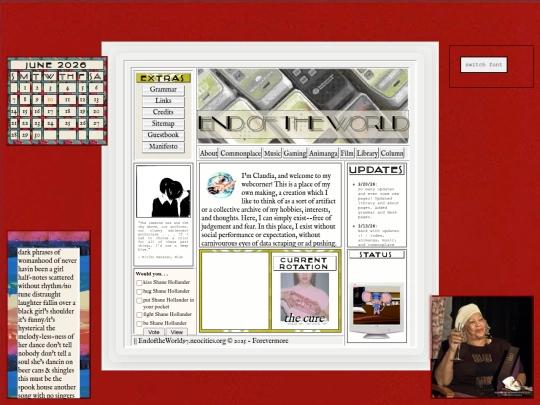Click the round avatar beside intro text

tap(221, 185)
